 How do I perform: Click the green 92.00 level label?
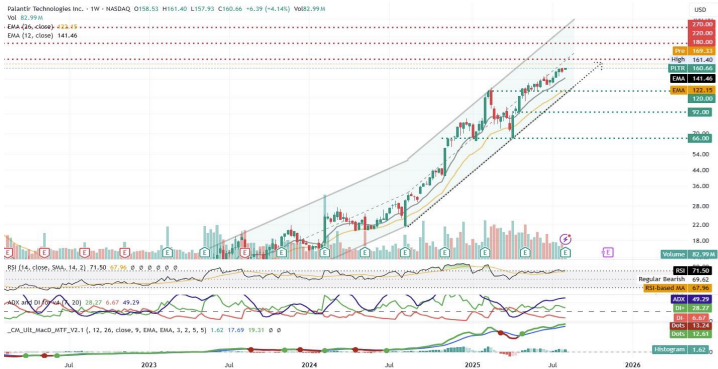pyautogui.click(x=700, y=112)
